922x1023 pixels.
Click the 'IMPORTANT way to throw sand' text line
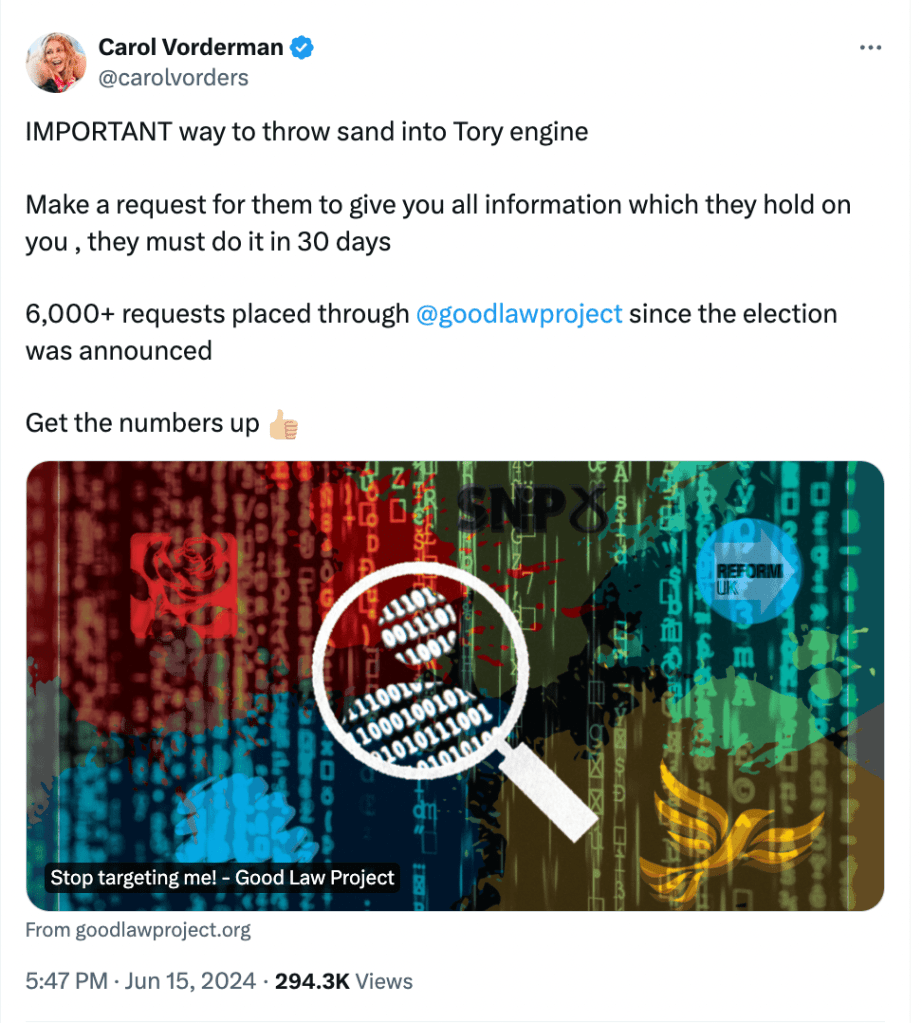(x=306, y=133)
